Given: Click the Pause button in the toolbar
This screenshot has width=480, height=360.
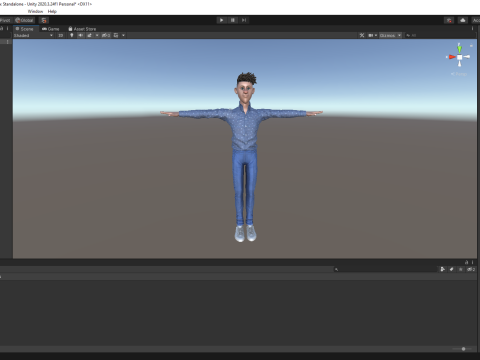Looking at the screenshot, I should [x=233, y=20].
